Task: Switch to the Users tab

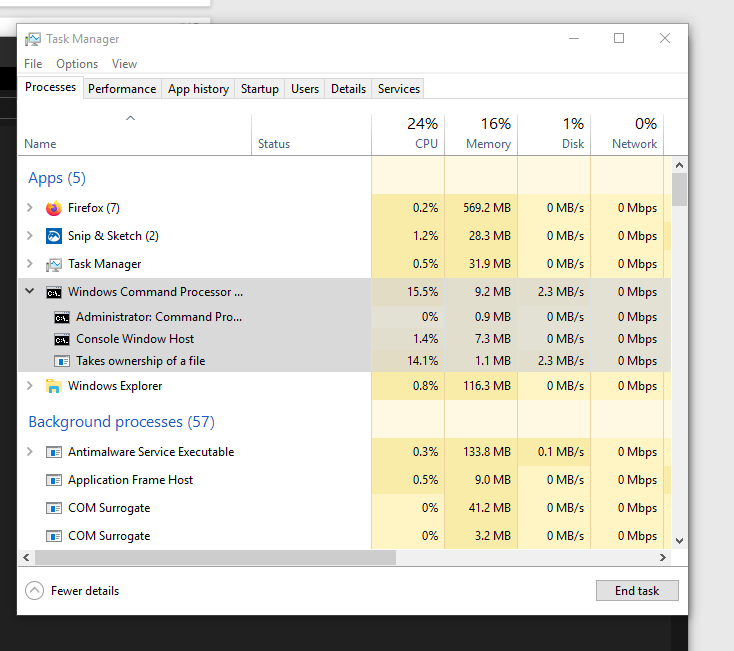Action: [x=305, y=89]
